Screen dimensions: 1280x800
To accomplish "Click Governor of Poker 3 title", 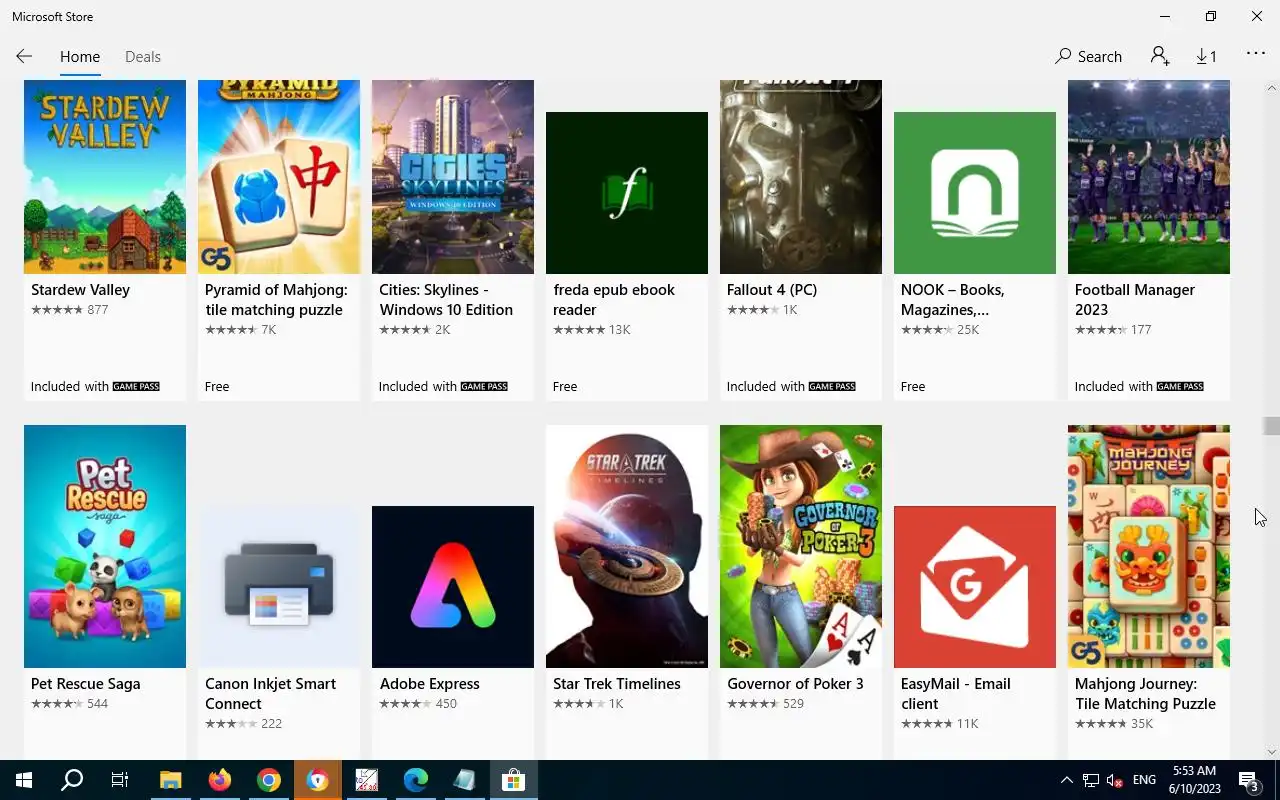I will pos(795,684).
